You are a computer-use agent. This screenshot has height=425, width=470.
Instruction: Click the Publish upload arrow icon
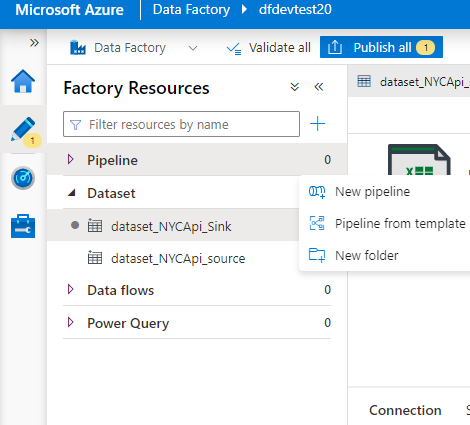coord(335,47)
